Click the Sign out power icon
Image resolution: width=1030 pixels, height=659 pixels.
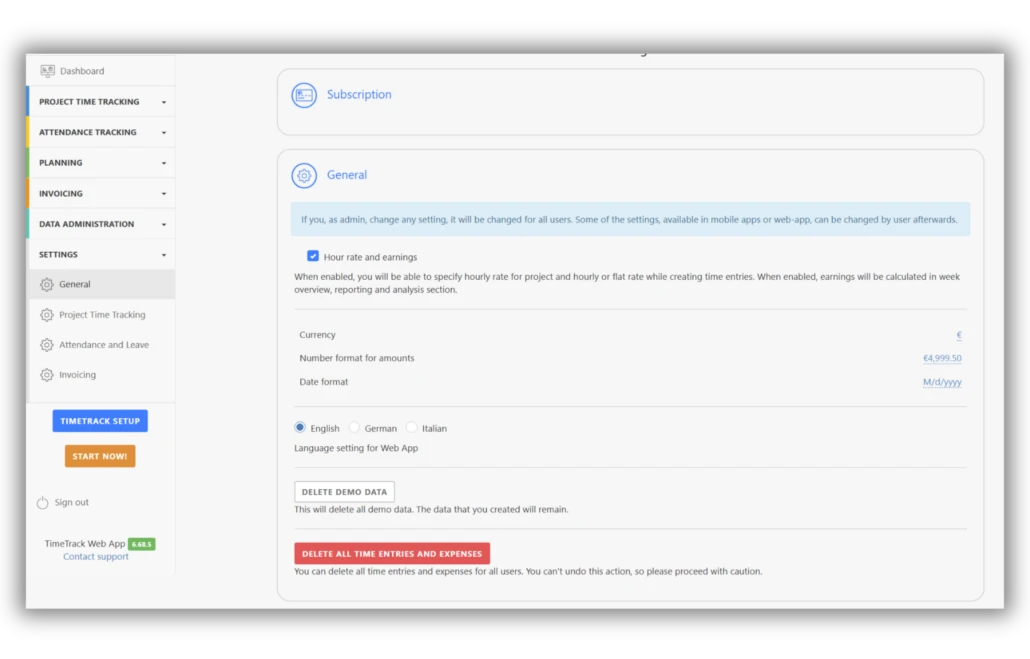[x=42, y=503]
